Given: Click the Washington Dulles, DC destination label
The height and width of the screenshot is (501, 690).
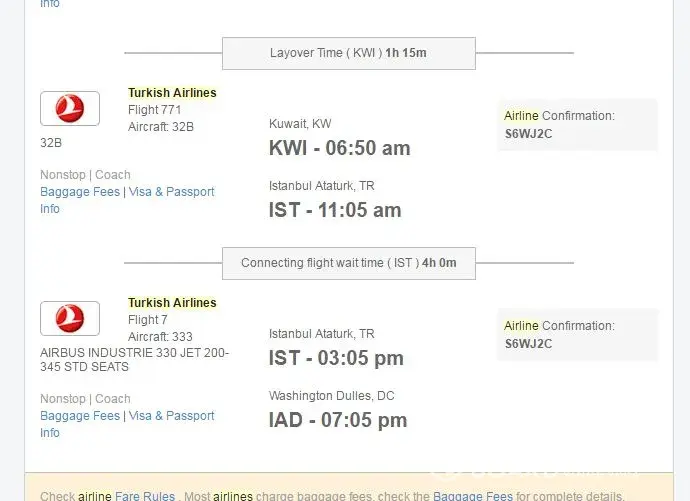Looking at the screenshot, I should (331, 396).
